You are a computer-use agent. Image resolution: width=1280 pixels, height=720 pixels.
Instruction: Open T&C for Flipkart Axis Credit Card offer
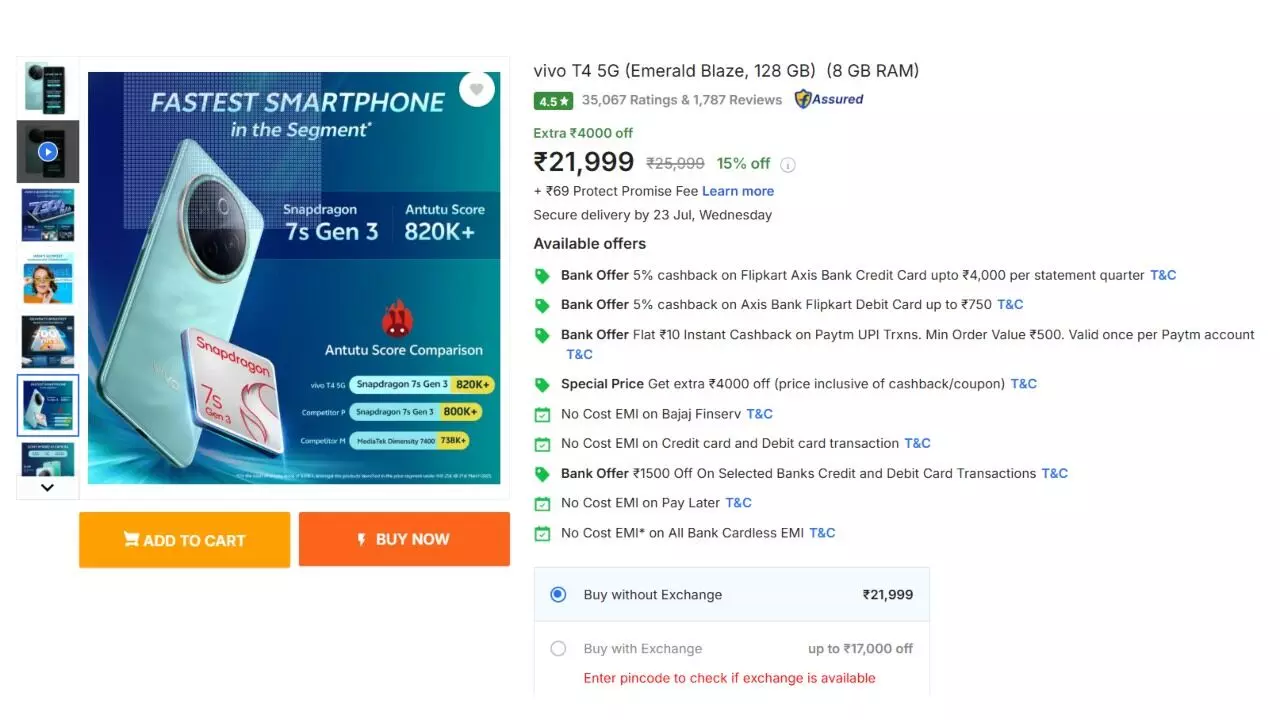pyautogui.click(x=1163, y=275)
